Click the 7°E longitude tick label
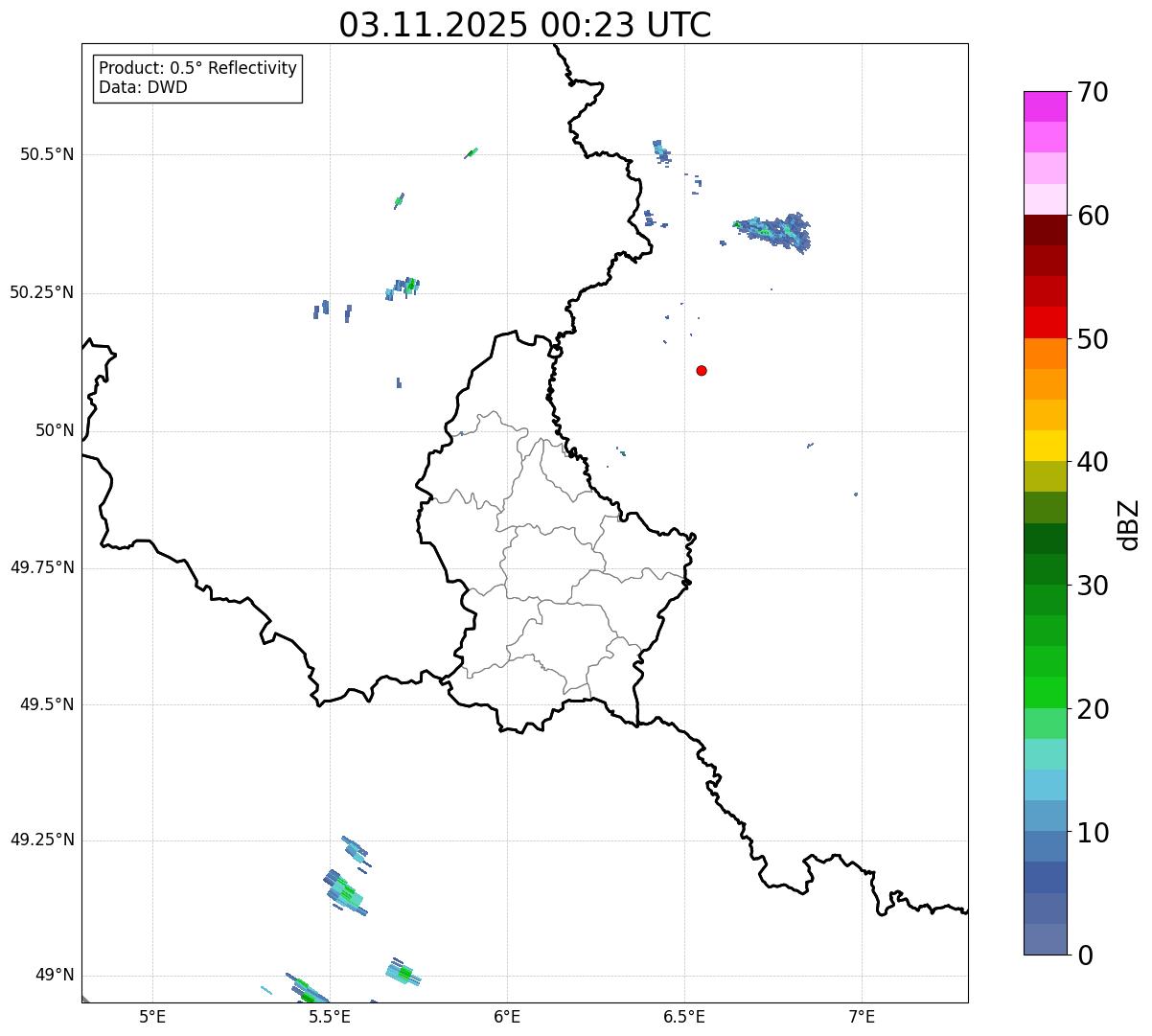Image resolution: width=1152 pixels, height=1036 pixels. (862, 1016)
